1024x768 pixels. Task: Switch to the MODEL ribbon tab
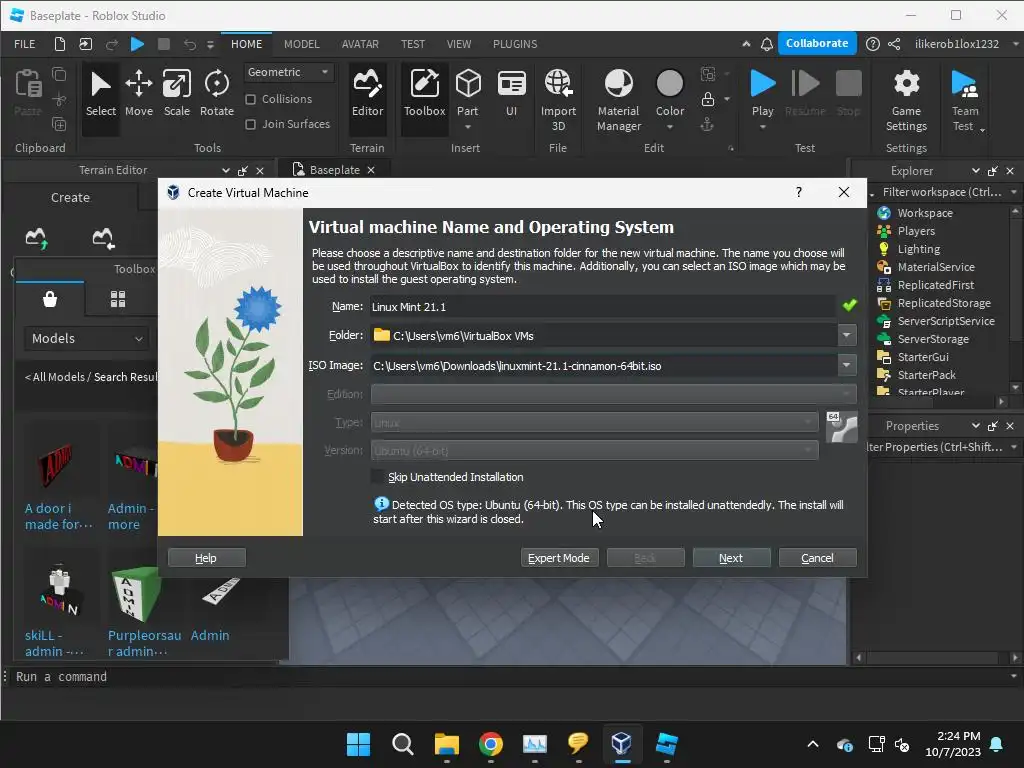(x=302, y=44)
